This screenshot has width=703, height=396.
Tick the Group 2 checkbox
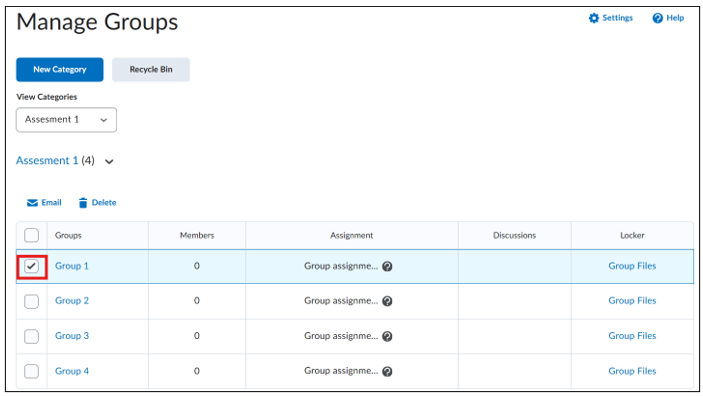(31, 301)
